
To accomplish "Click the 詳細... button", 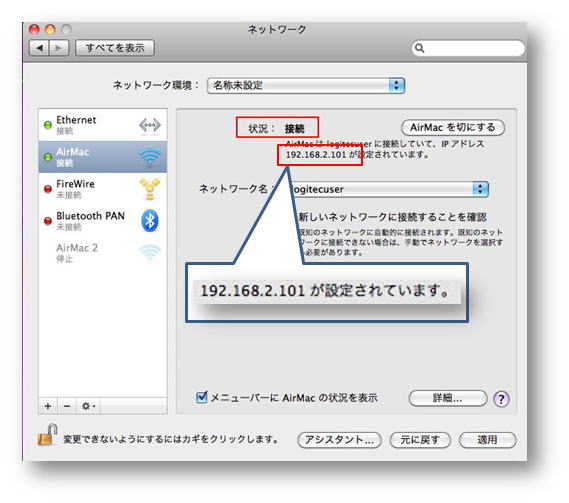I will click(x=447, y=398).
